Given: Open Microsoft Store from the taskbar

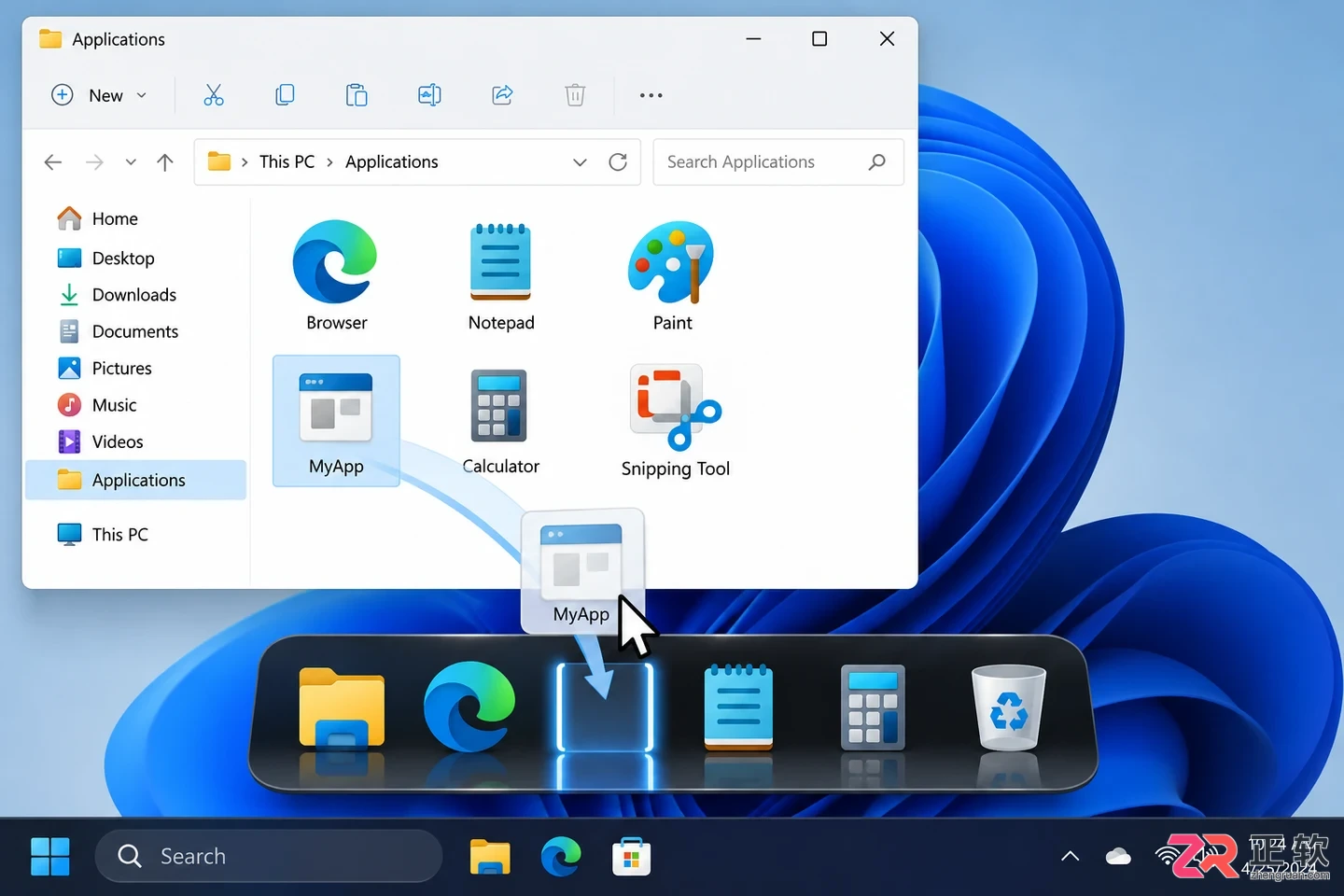Looking at the screenshot, I should [x=632, y=856].
